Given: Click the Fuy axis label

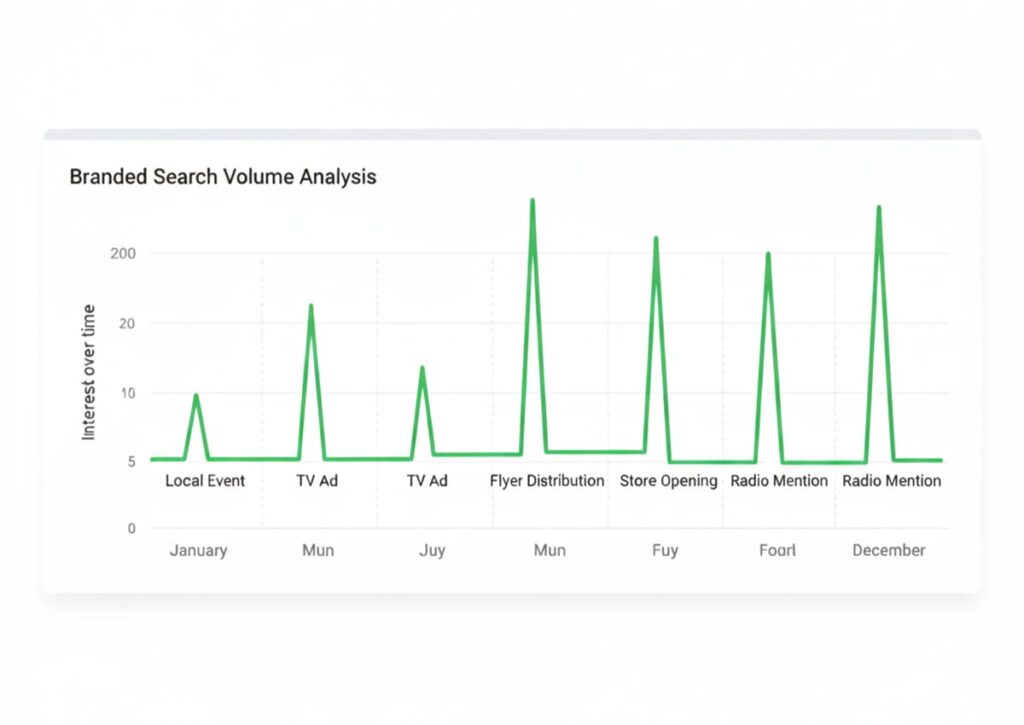Looking at the screenshot, I should 665,550.
